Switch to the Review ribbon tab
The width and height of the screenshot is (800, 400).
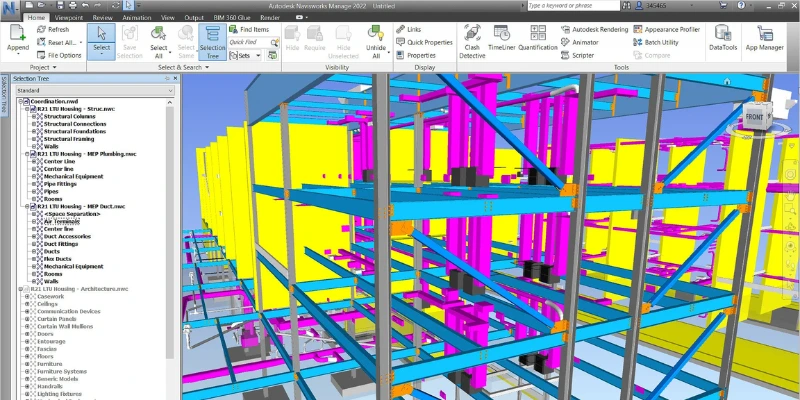103,17
